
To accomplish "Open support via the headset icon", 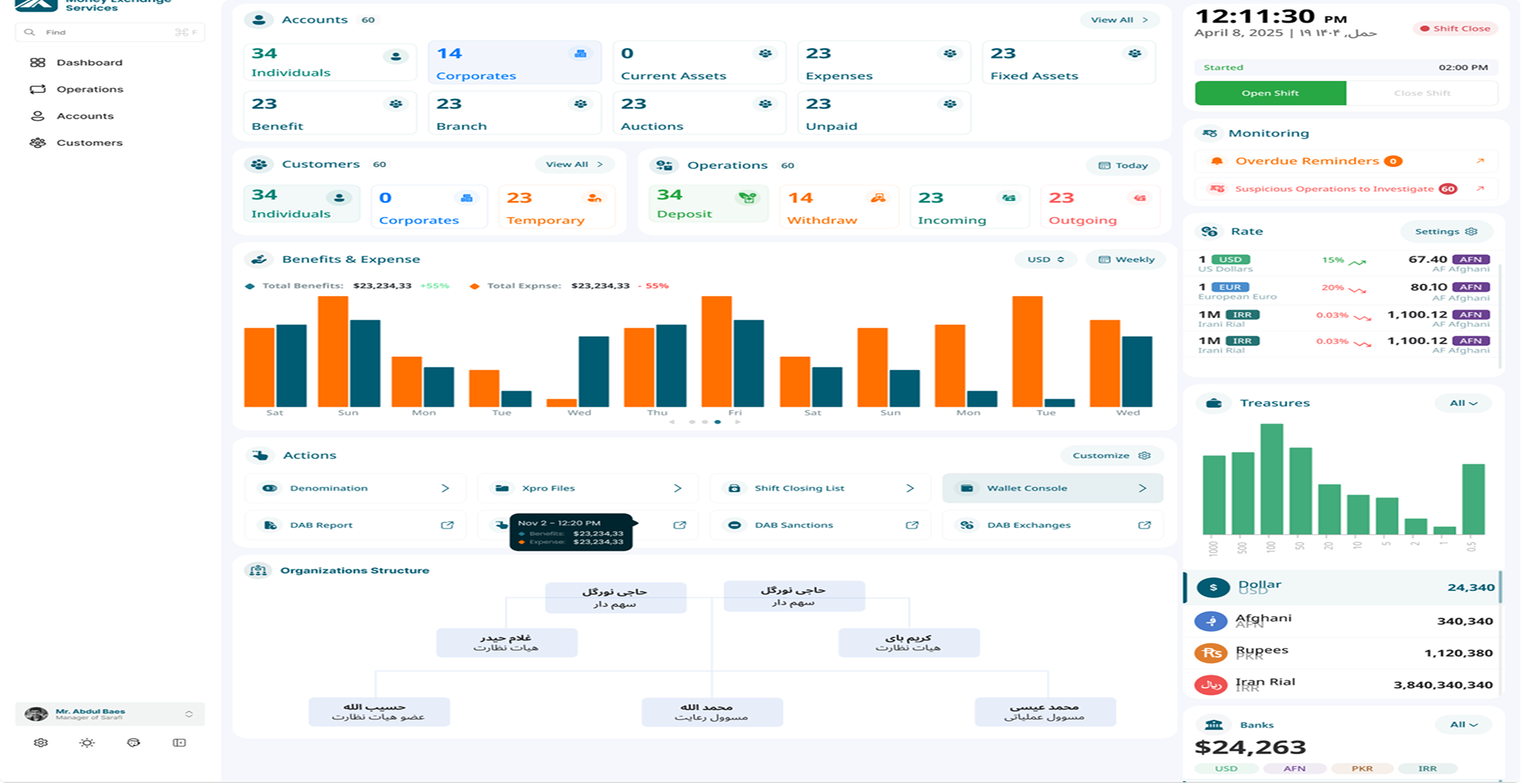I will click(133, 742).
